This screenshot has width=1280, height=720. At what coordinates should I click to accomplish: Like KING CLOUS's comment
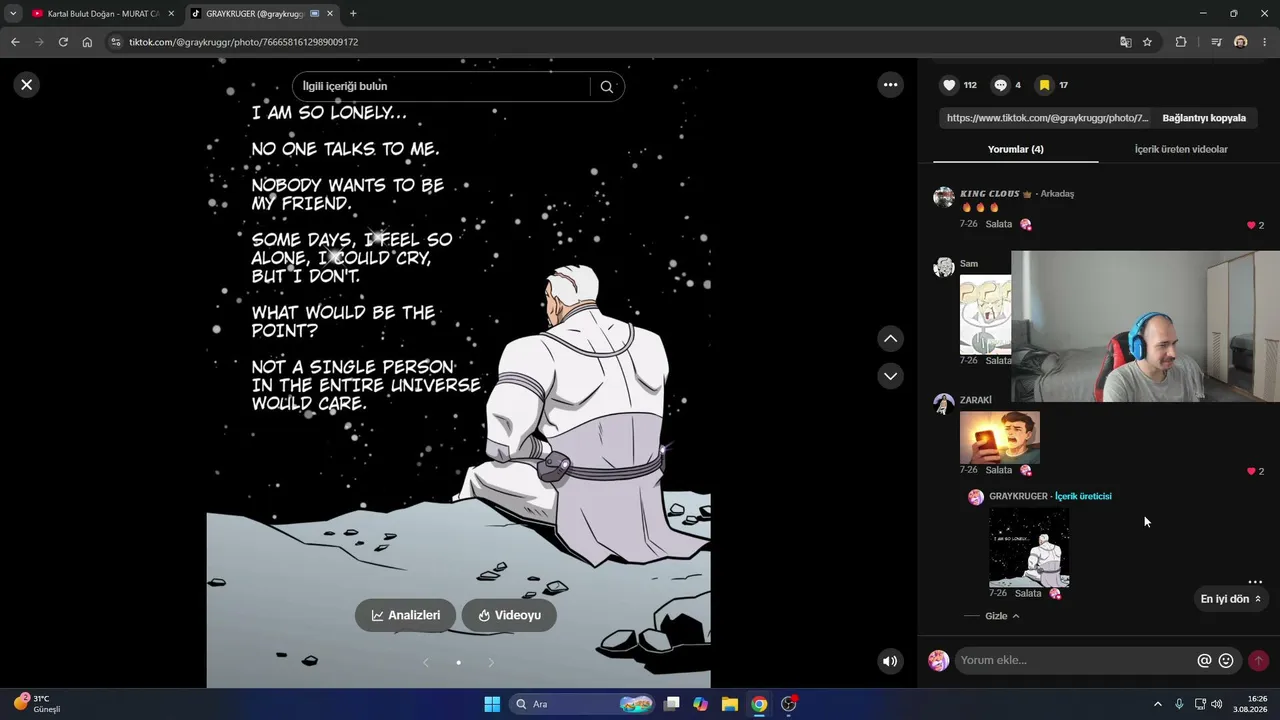pos(1251,225)
